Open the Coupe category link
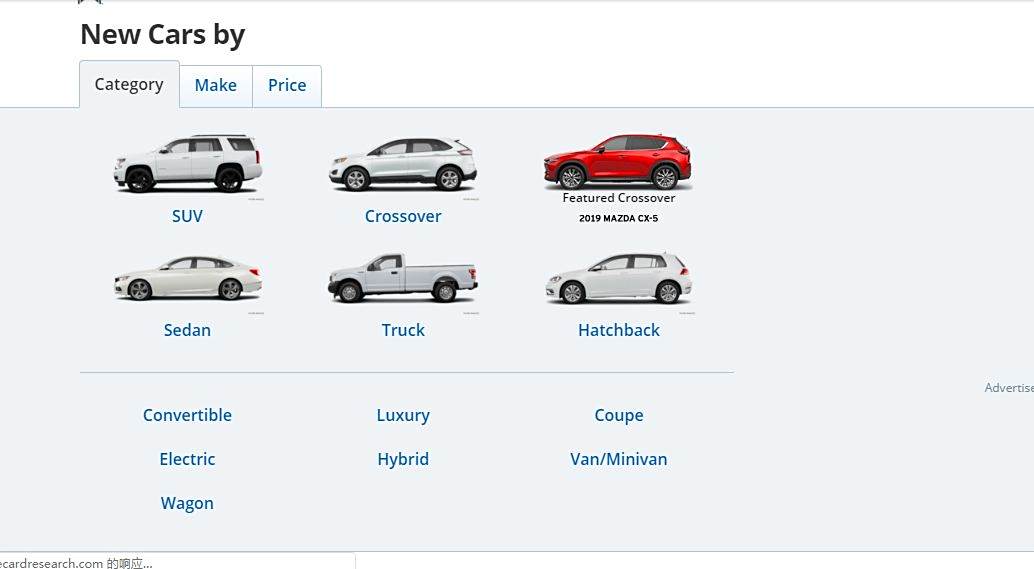Screen dimensions: 1034x569 coord(619,415)
